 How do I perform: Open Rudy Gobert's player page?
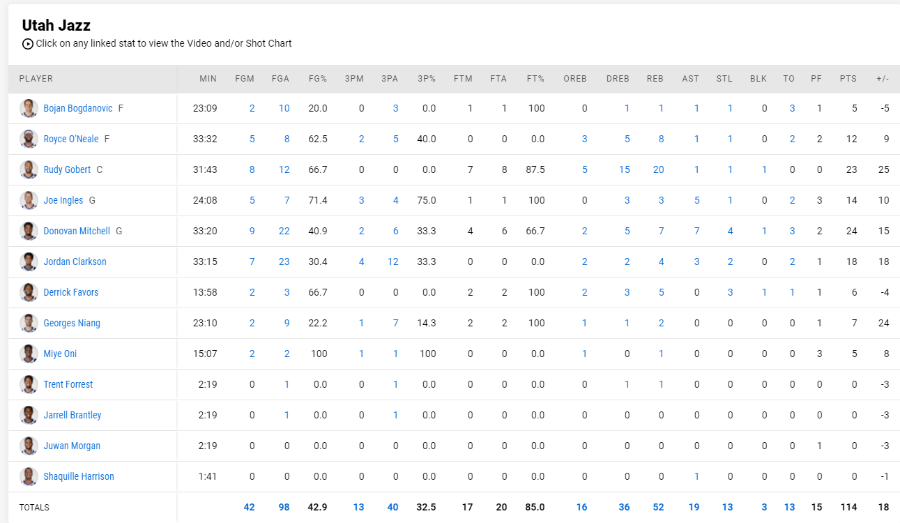coord(67,169)
